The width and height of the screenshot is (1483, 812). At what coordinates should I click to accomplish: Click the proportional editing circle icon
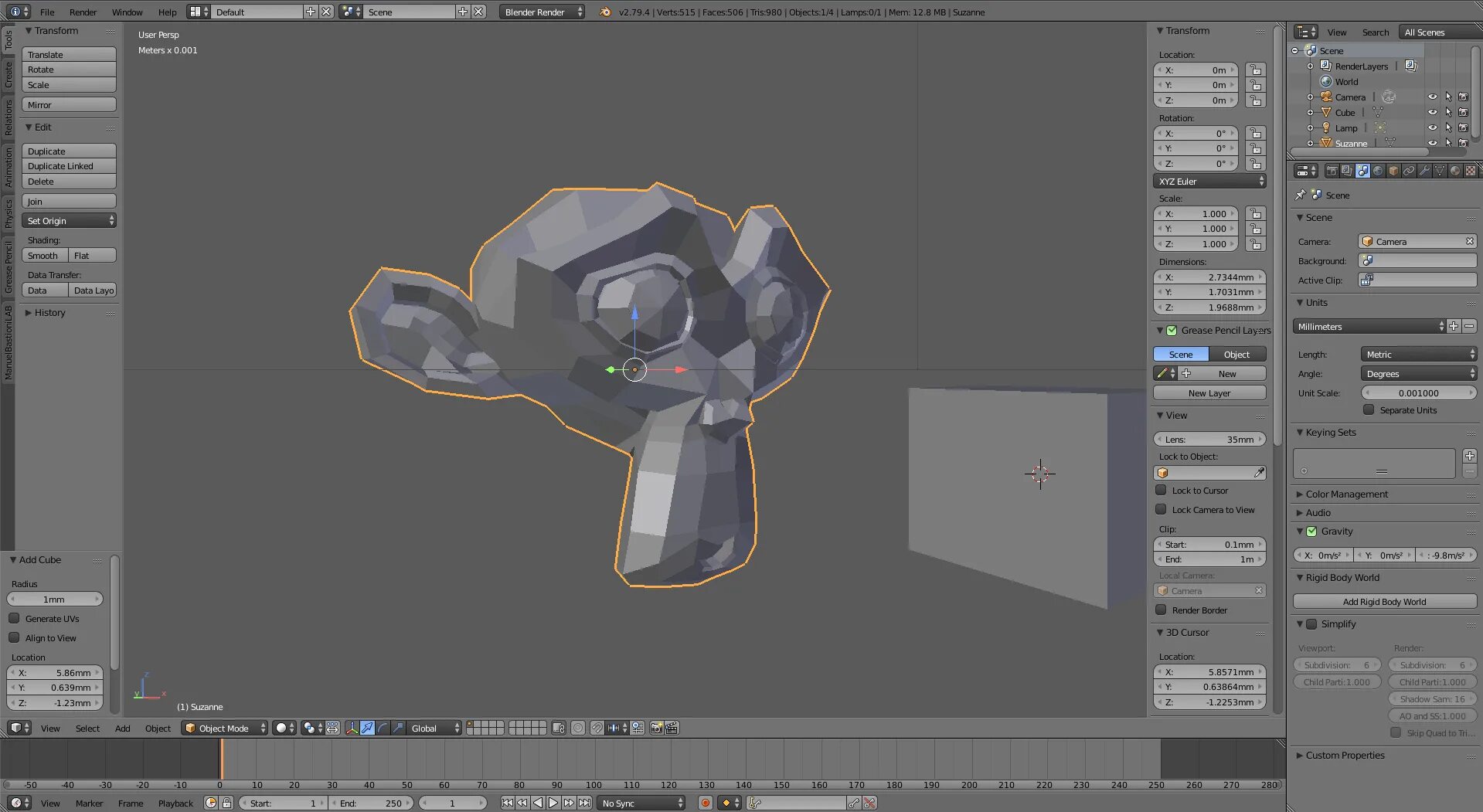[x=577, y=728]
